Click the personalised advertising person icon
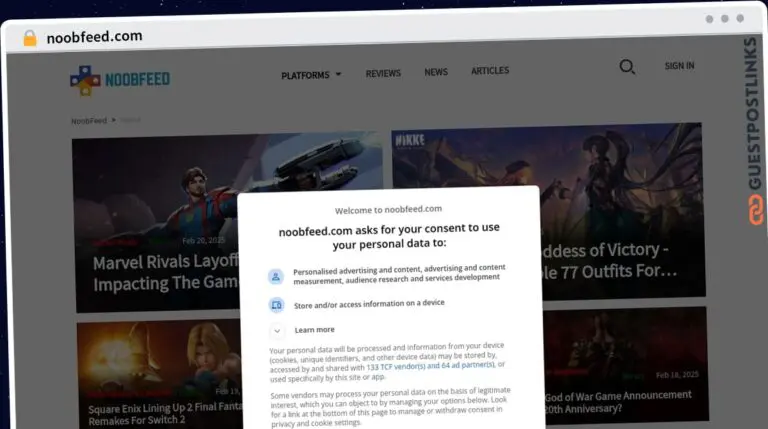The image size is (768, 429). [276, 277]
